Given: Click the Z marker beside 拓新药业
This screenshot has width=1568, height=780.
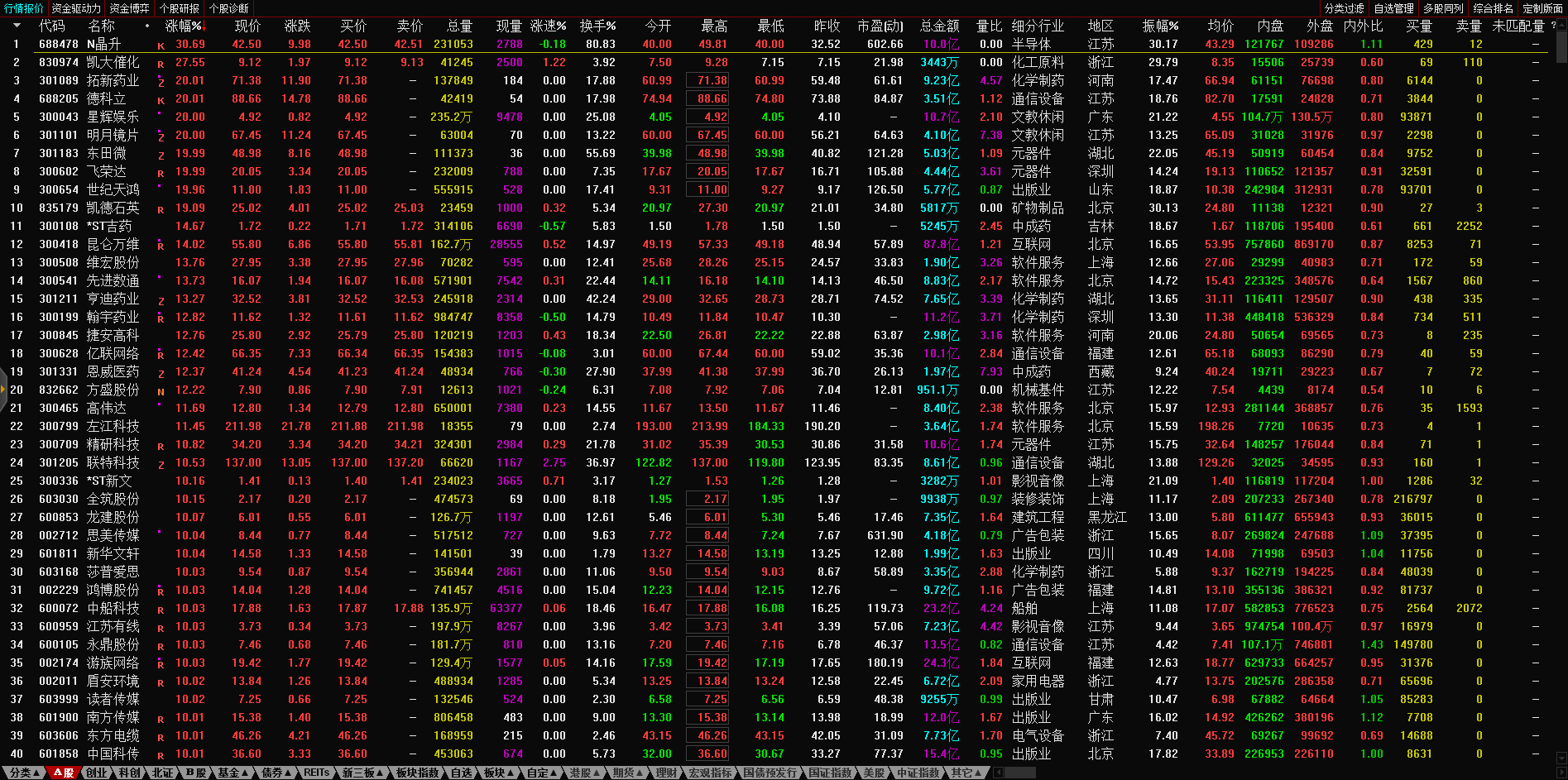Looking at the screenshot, I should [x=161, y=82].
